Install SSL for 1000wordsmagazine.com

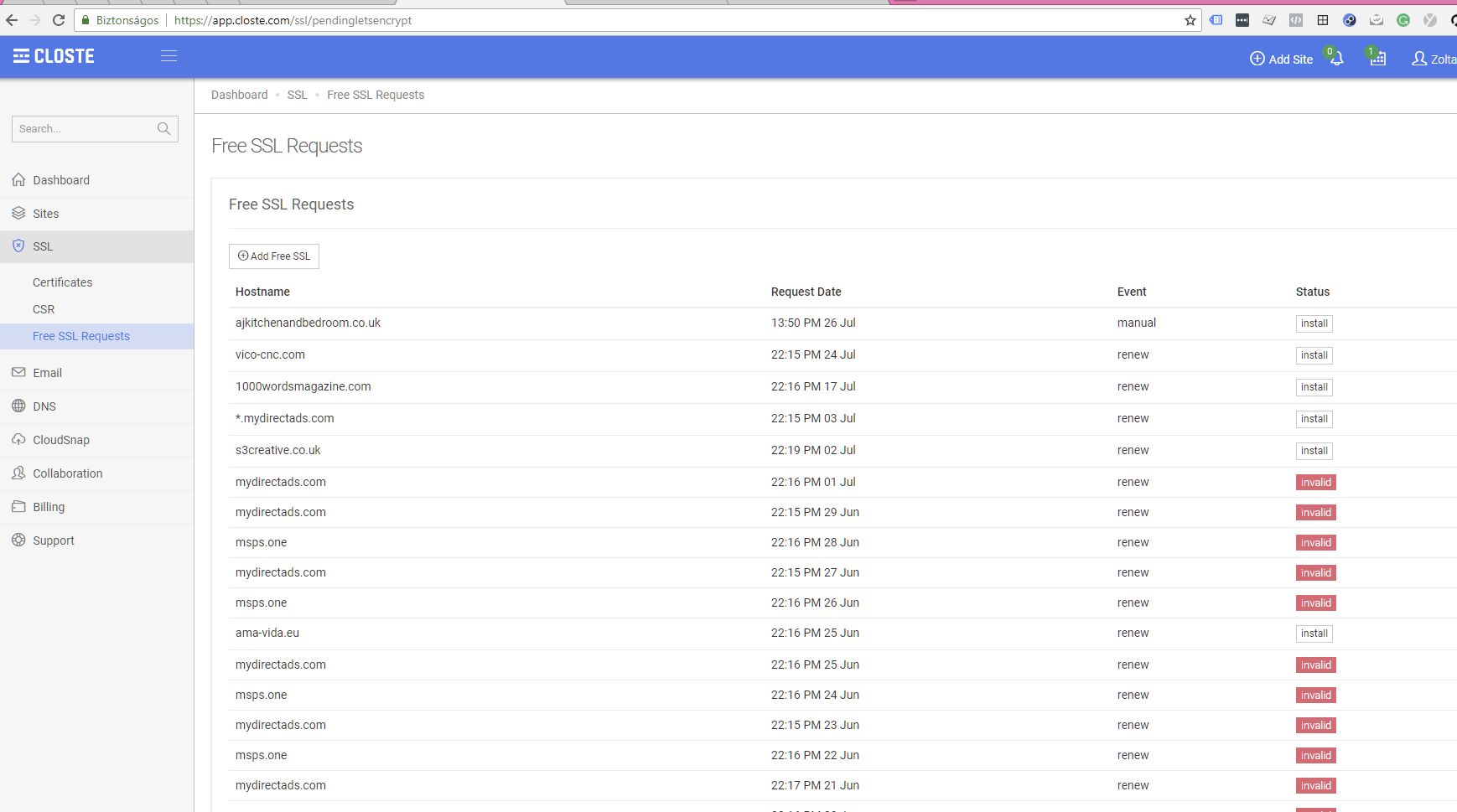[1314, 387]
